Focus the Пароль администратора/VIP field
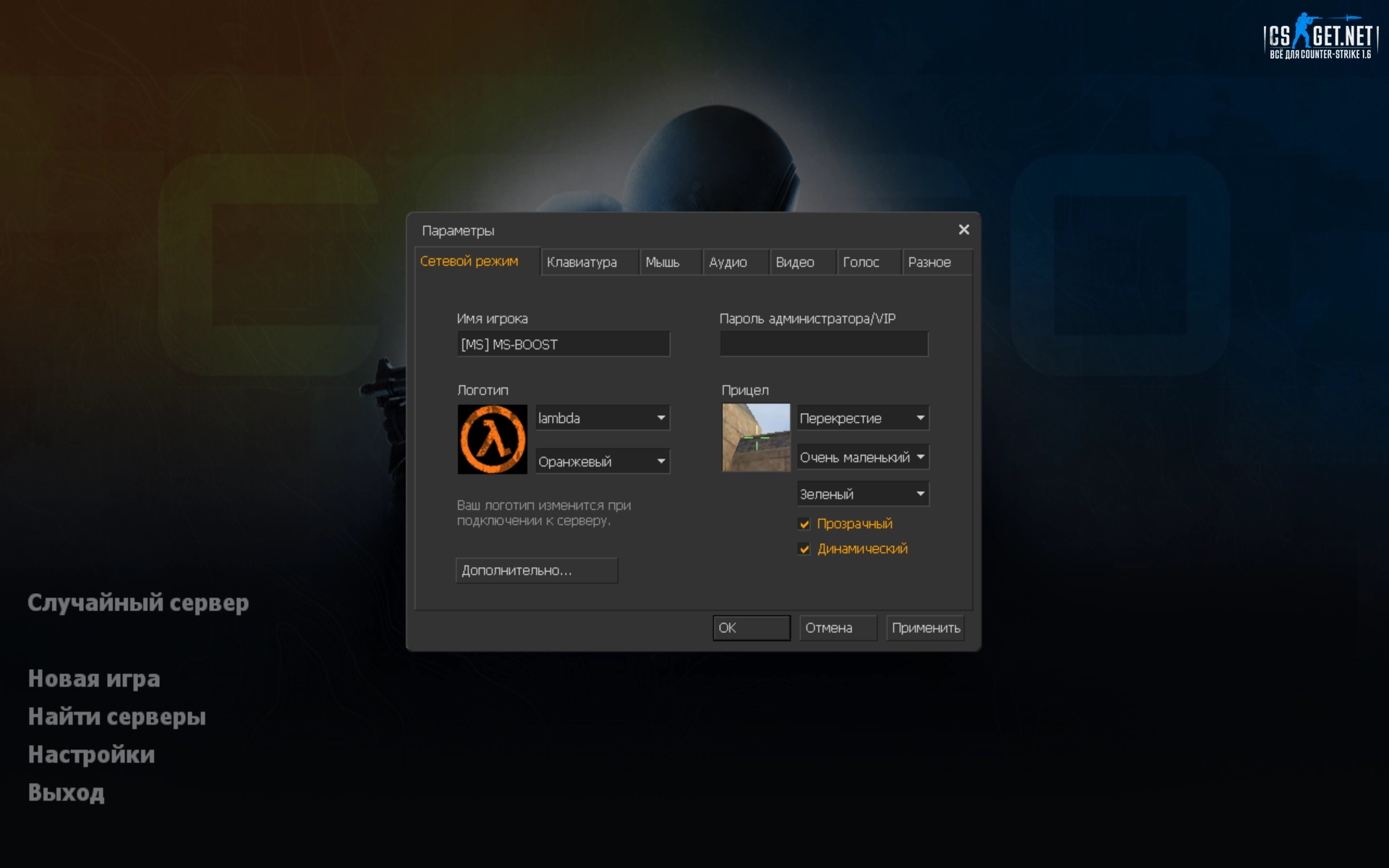This screenshot has width=1389, height=868. coord(823,344)
